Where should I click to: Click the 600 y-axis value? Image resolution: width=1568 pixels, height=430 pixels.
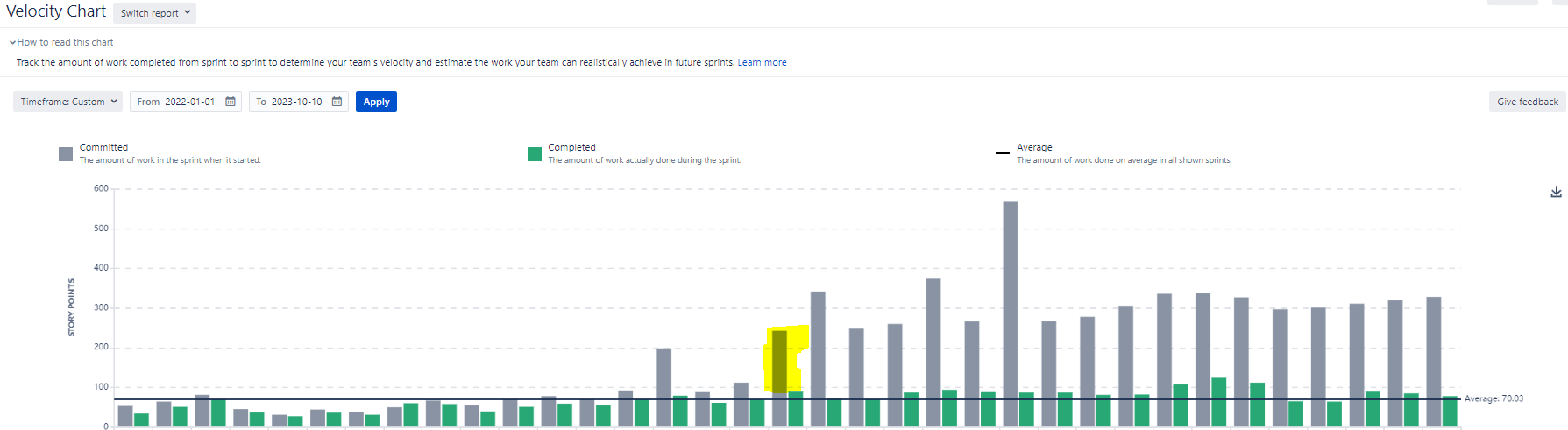click(x=101, y=188)
